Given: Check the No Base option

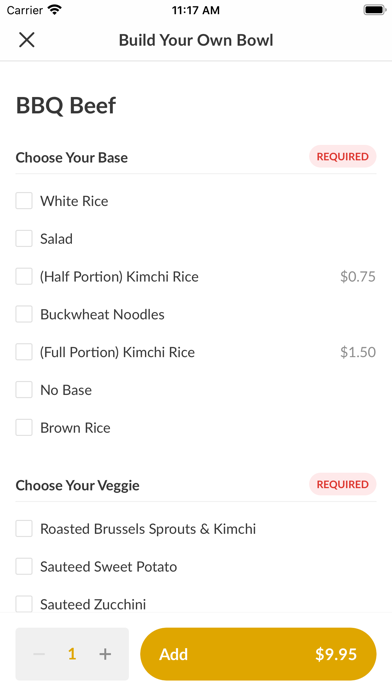Looking at the screenshot, I should coord(24,390).
